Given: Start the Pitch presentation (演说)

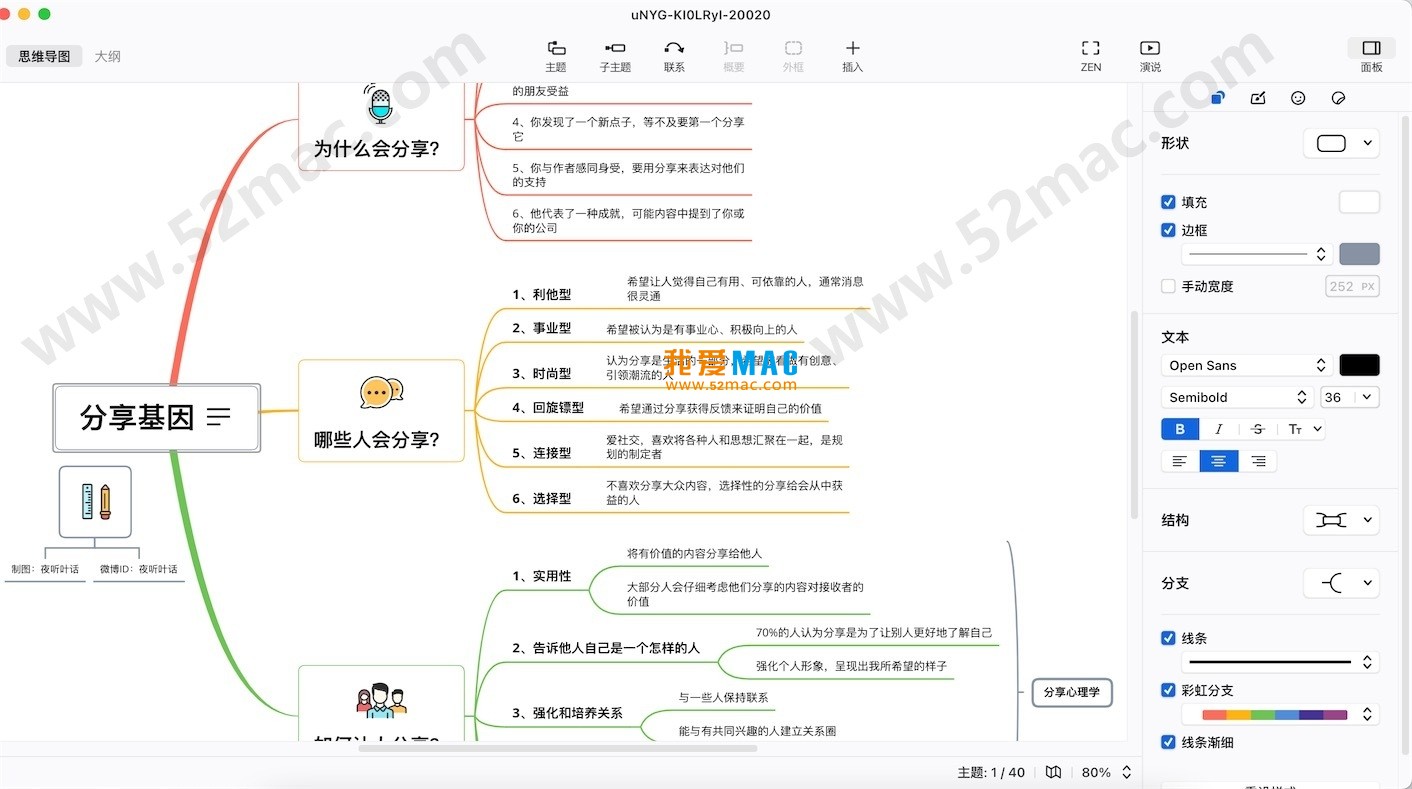Looking at the screenshot, I should [x=1150, y=48].
